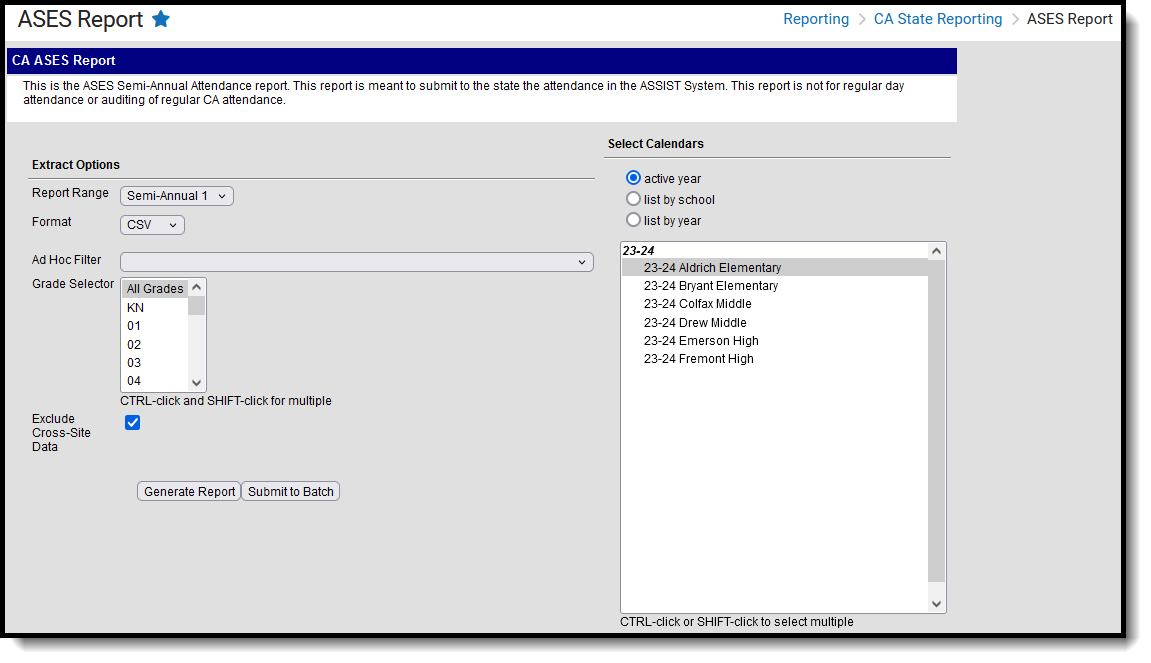Click the 23-24 year header in calendar list
The height and width of the screenshot is (663, 1151).
click(x=639, y=250)
